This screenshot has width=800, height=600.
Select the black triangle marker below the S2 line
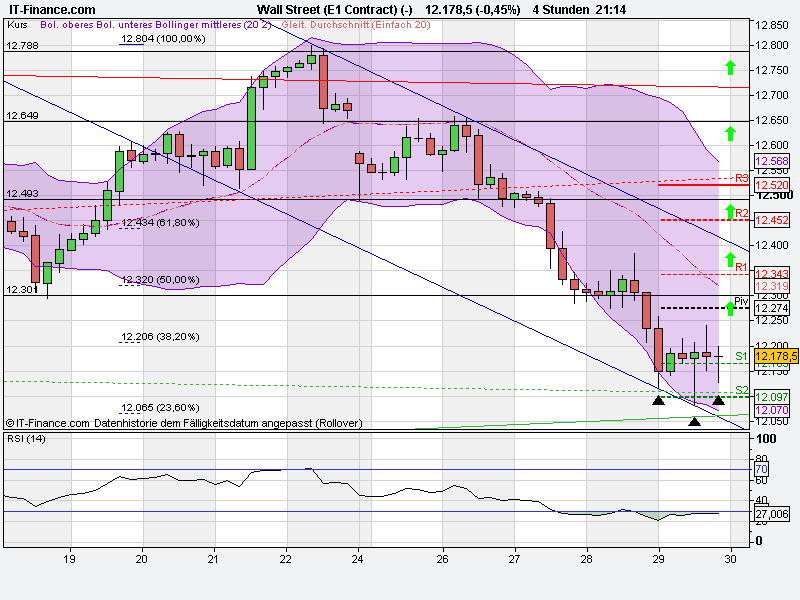tap(694, 420)
